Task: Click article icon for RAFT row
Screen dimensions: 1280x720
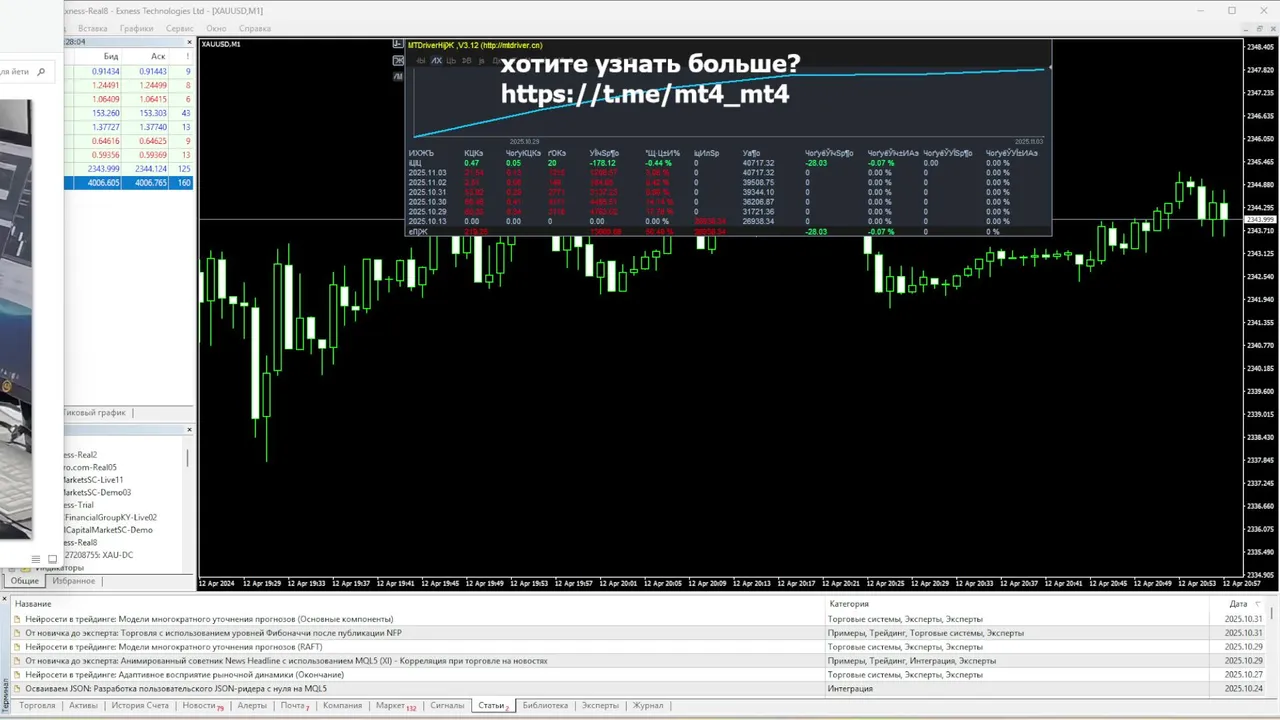Action: click(17, 647)
